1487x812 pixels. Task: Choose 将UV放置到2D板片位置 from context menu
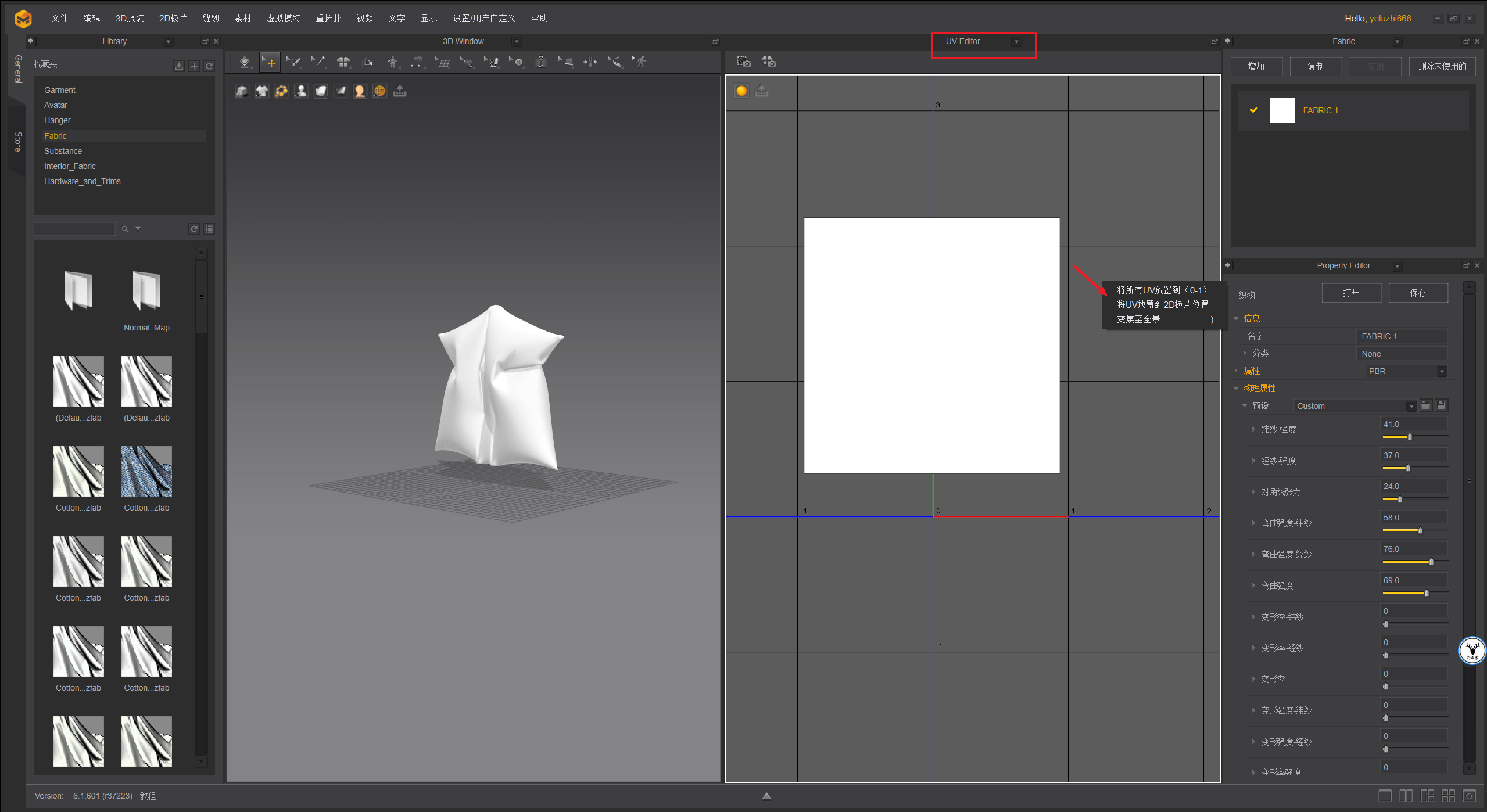coord(1162,304)
